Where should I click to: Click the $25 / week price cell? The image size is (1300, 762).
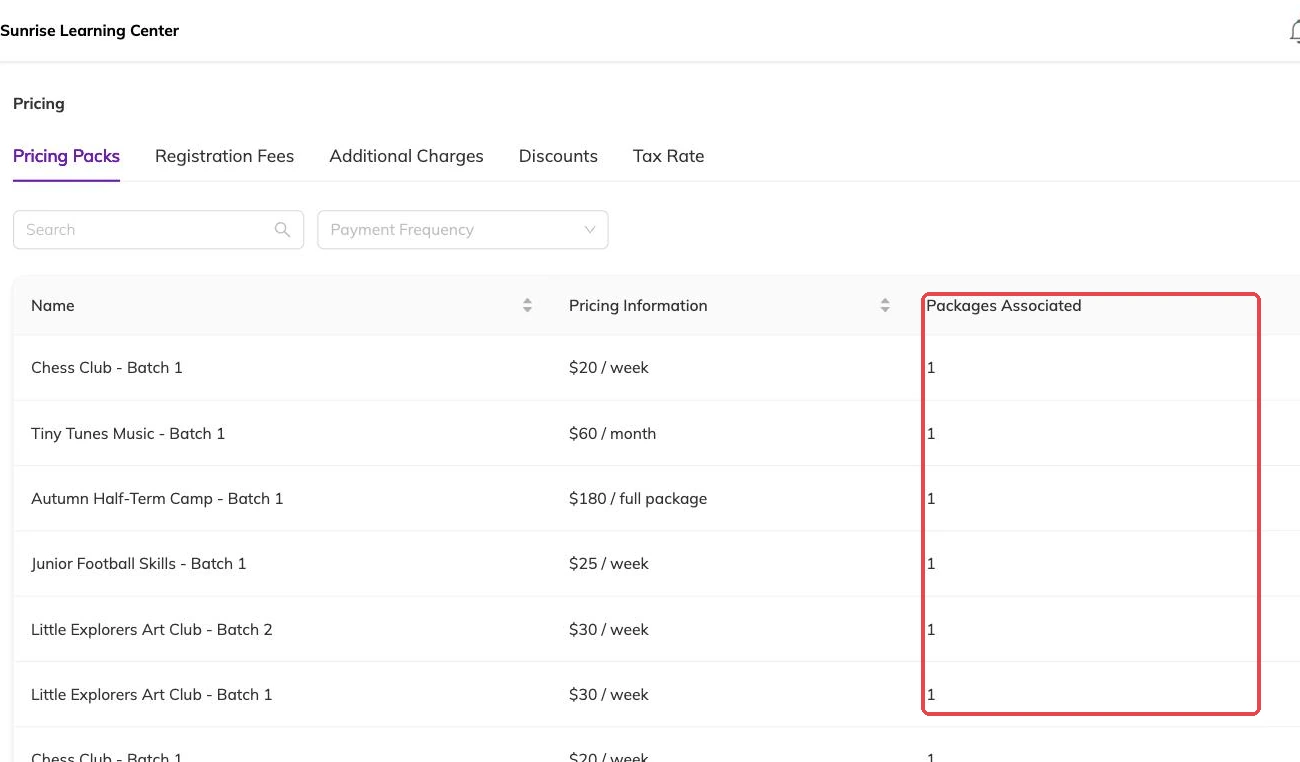609,564
